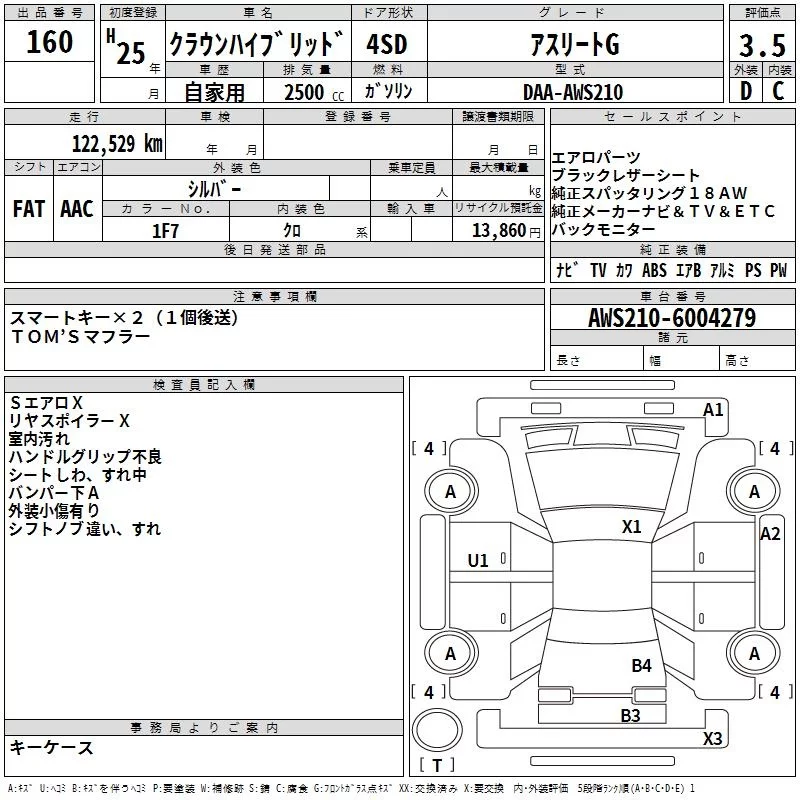Click the rear-left tire A marker
Screen dimensions: 800x800
coord(451,654)
